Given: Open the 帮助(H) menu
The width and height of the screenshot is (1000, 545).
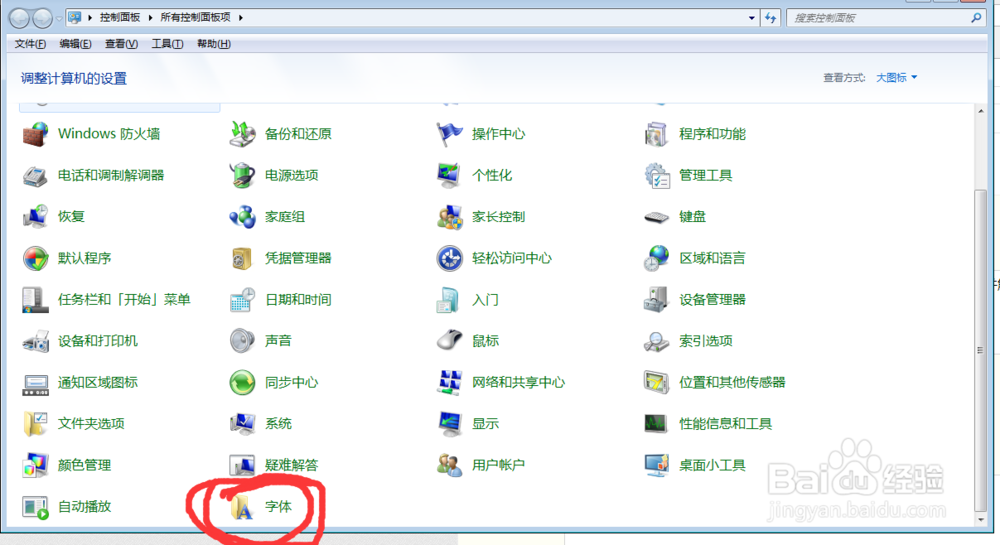Looking at the screenshot, I should [x=214, y=44].
